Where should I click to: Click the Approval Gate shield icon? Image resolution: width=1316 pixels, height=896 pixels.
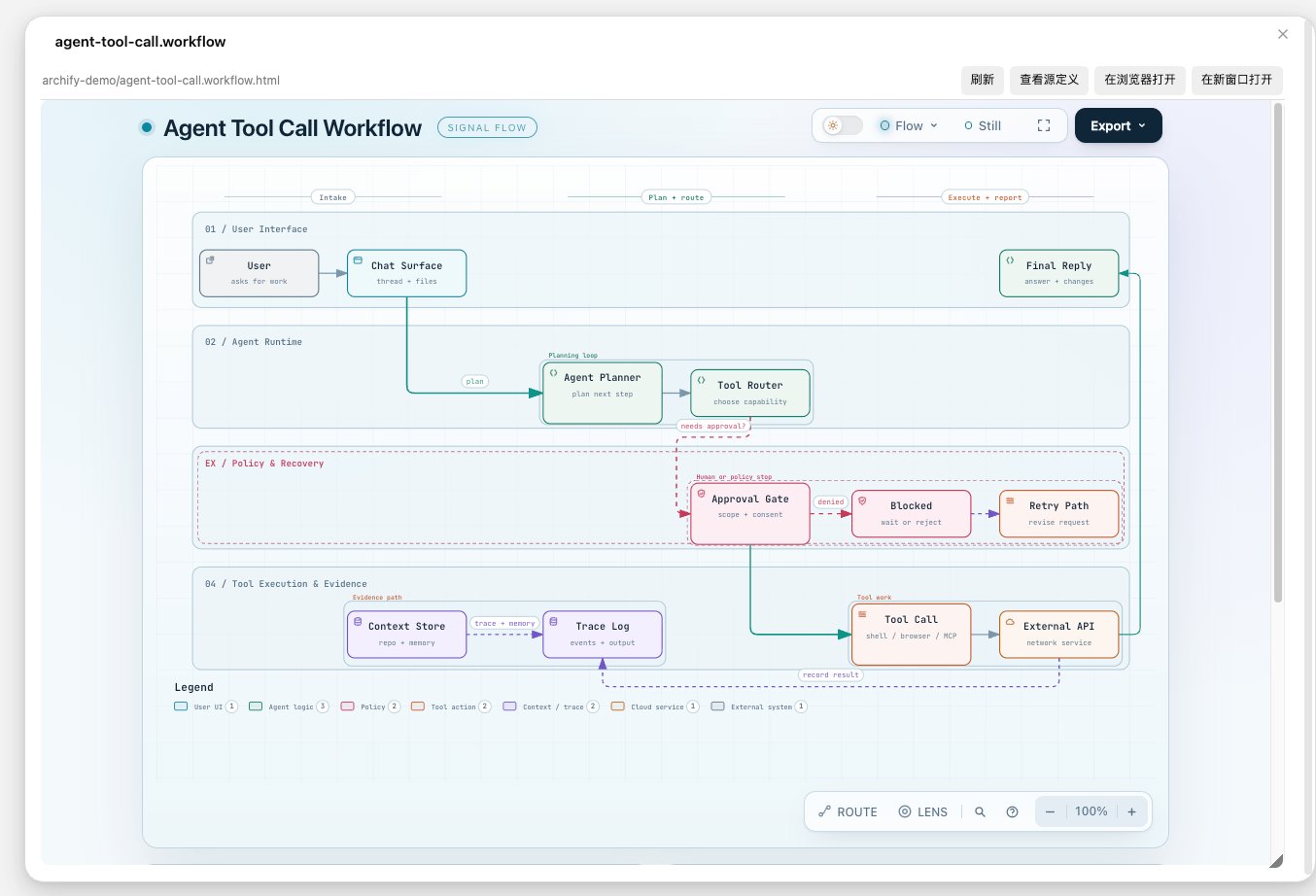(x=701, y=494)
